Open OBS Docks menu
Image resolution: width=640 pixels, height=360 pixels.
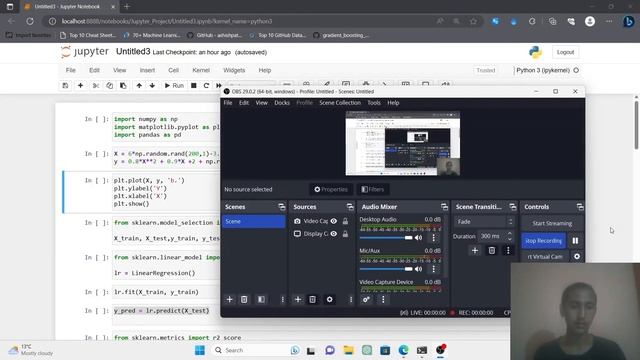point(282,103)
